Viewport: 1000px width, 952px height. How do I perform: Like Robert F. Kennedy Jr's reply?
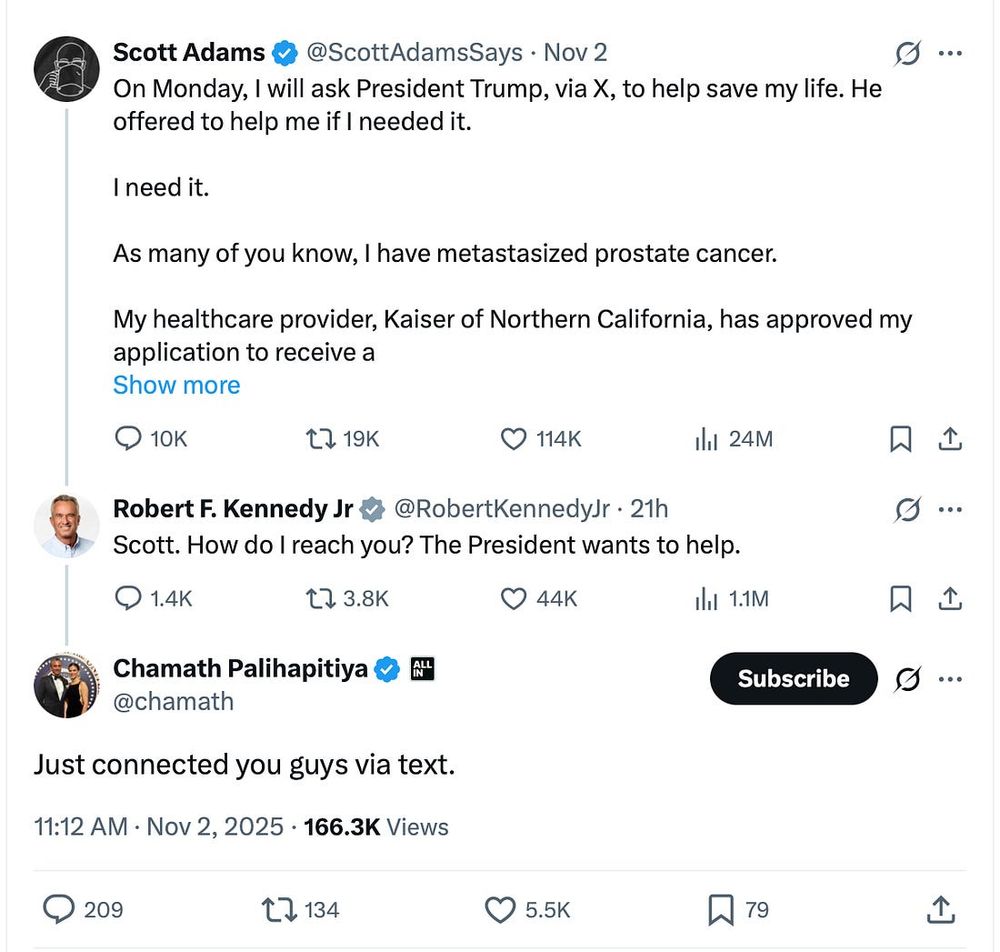tap(514, 598)
